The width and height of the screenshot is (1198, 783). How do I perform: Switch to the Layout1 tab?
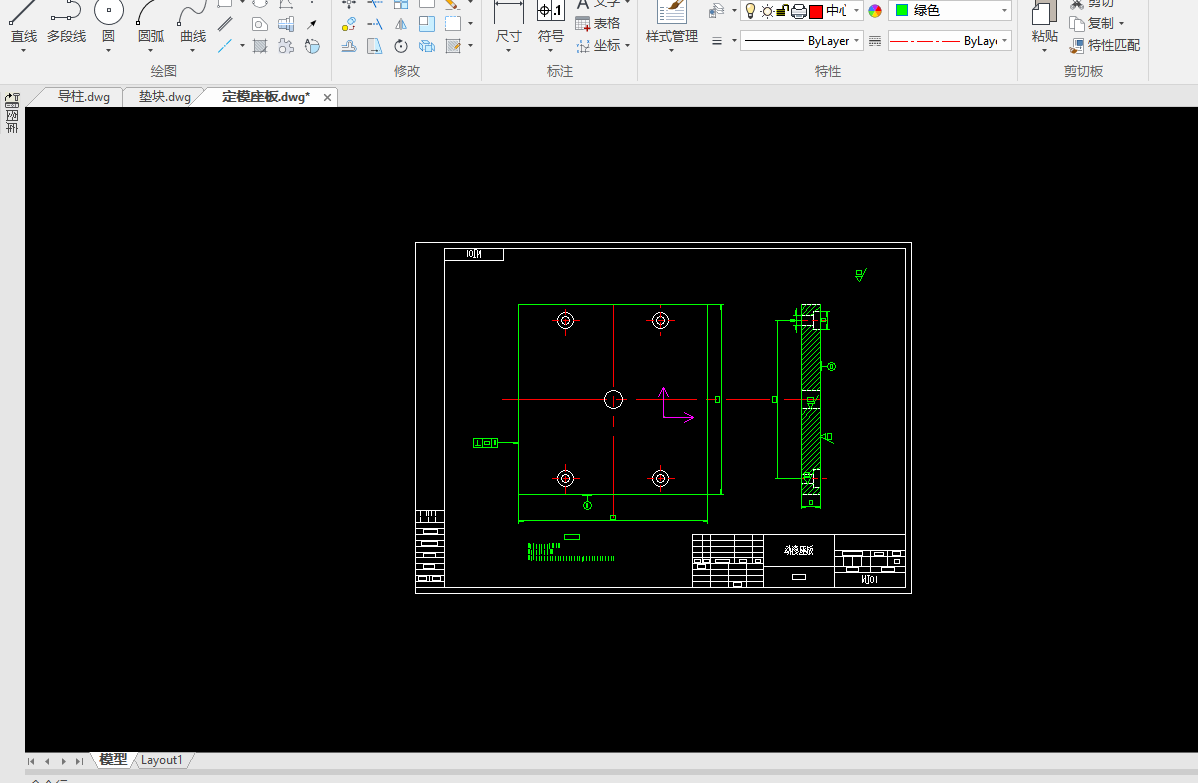click(161, 760)
